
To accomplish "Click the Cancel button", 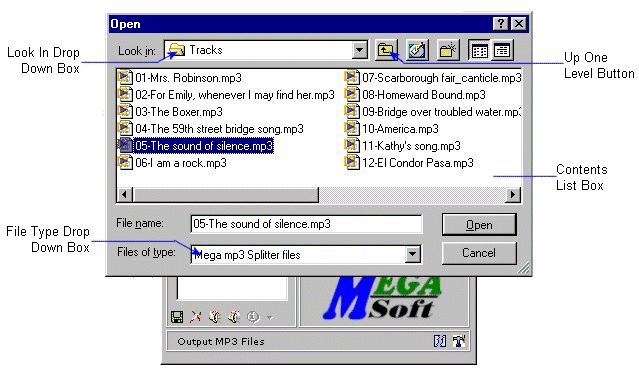I will point(479,253).
